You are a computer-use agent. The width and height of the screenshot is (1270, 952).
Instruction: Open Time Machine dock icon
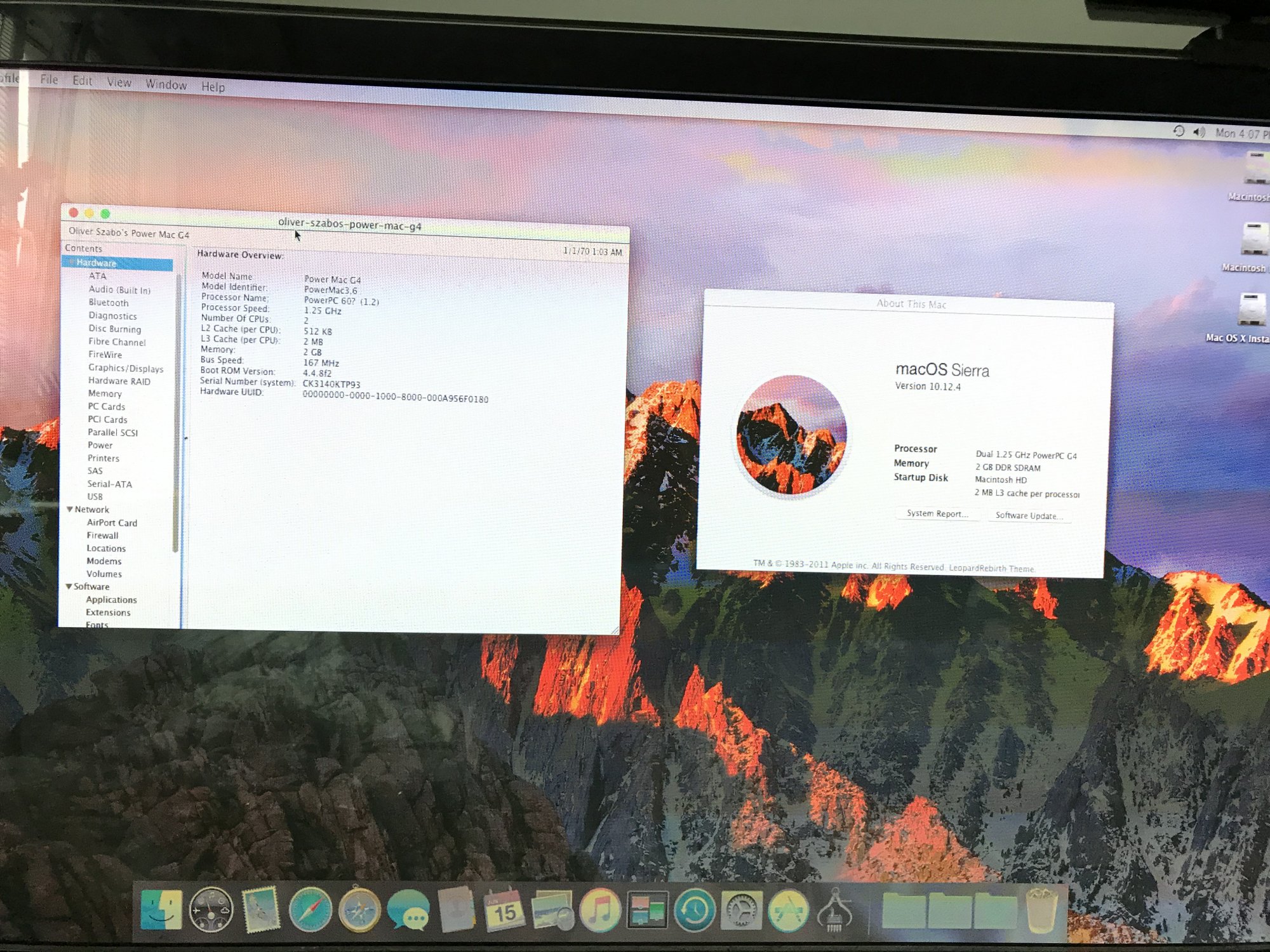tap(694, 911)
